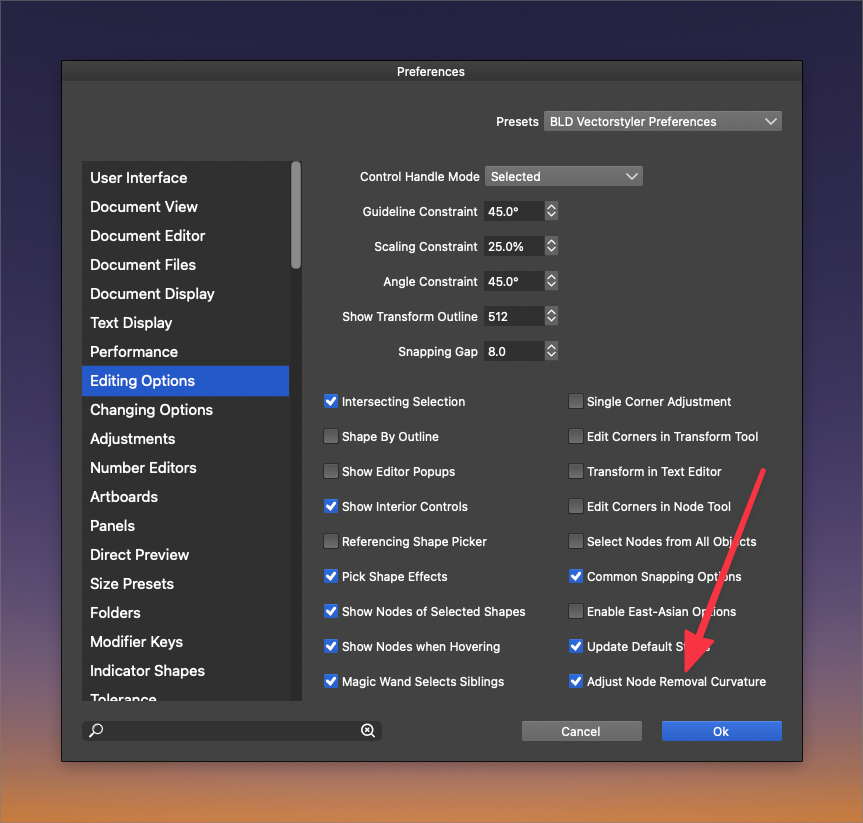Click Show Transform Outline stepper arrows
Screen dimensions: 863x823
pos(551,317)
